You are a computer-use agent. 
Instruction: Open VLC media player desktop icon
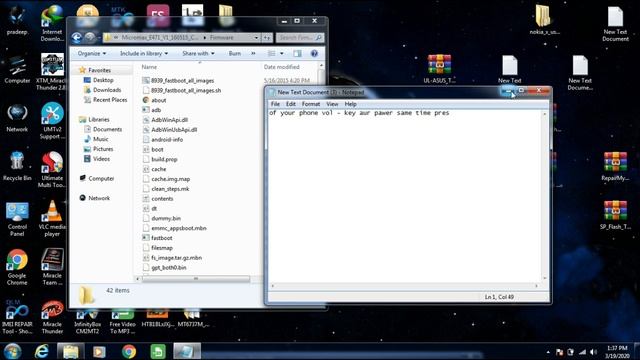tap(52, 218)
